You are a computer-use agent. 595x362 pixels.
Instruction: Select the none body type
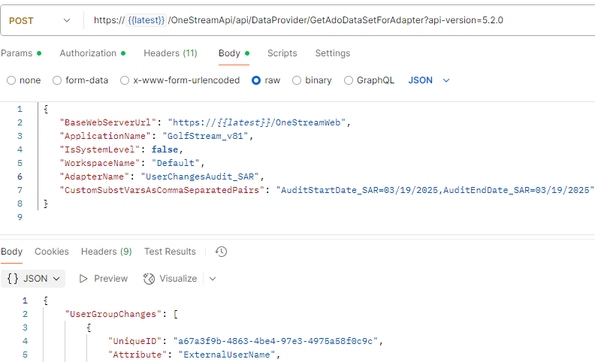pos(11,80)
